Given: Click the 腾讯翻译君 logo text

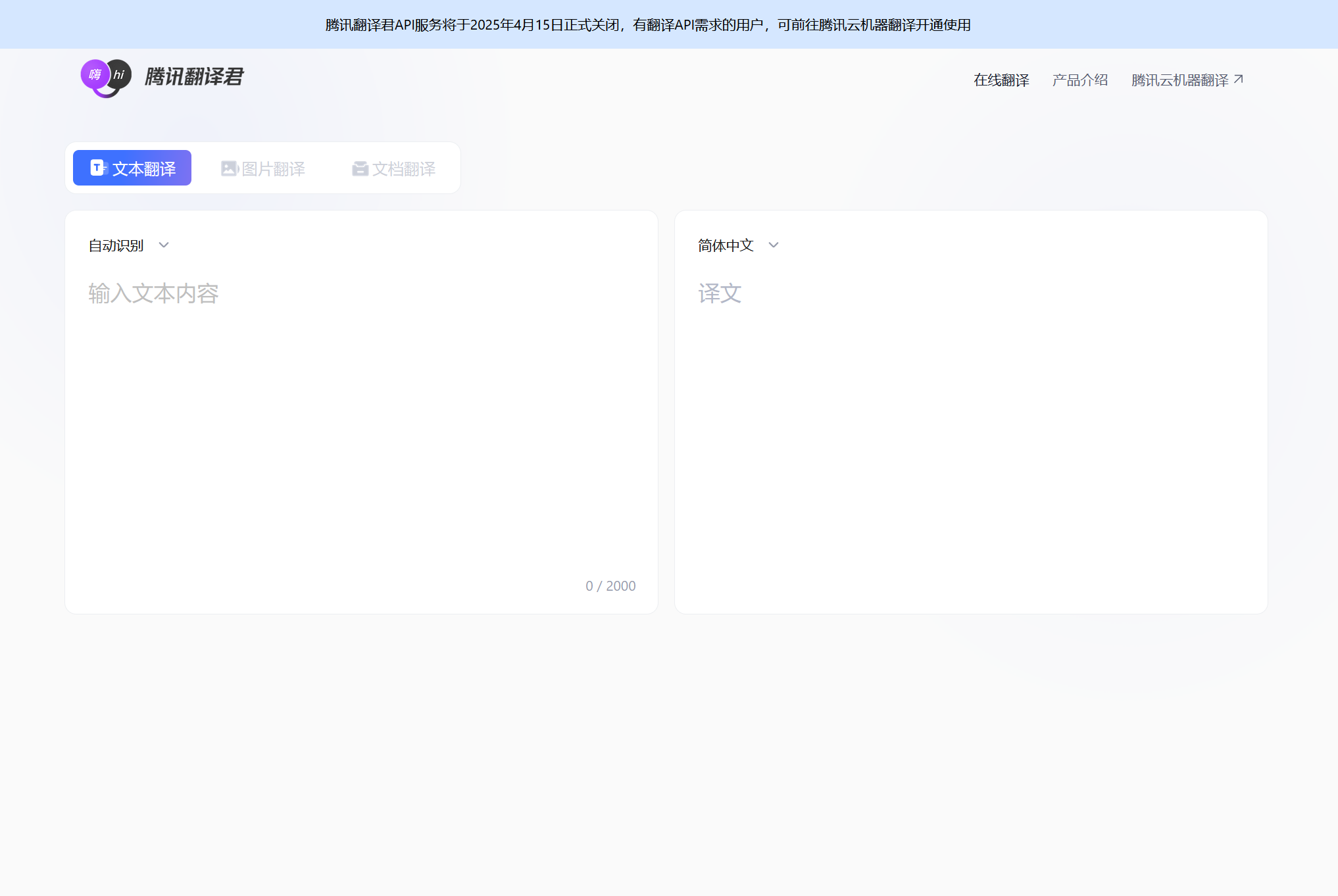Looking at the screenshot, I should point(193,77).
